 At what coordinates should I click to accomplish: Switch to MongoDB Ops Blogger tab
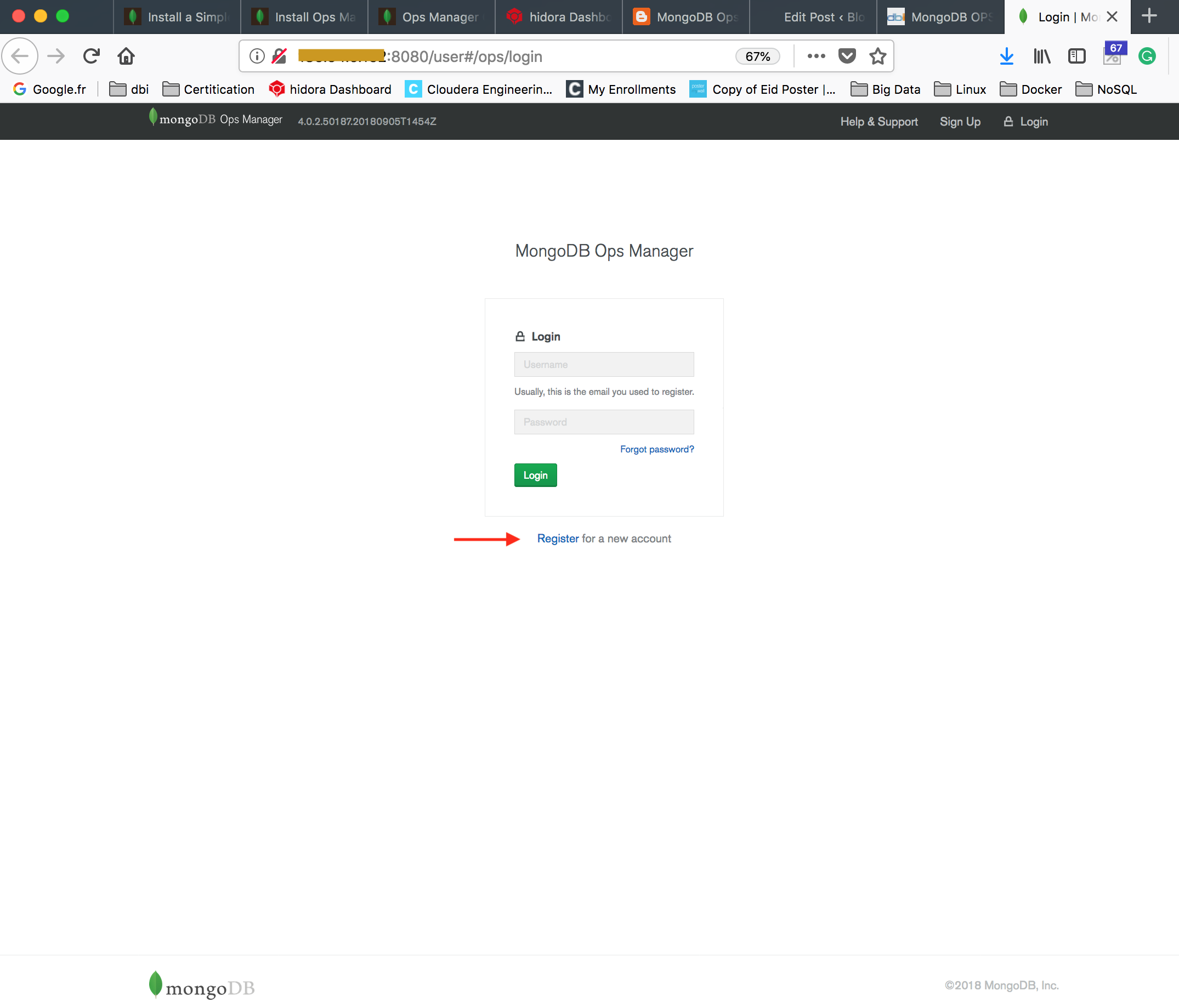pos(686,16)
